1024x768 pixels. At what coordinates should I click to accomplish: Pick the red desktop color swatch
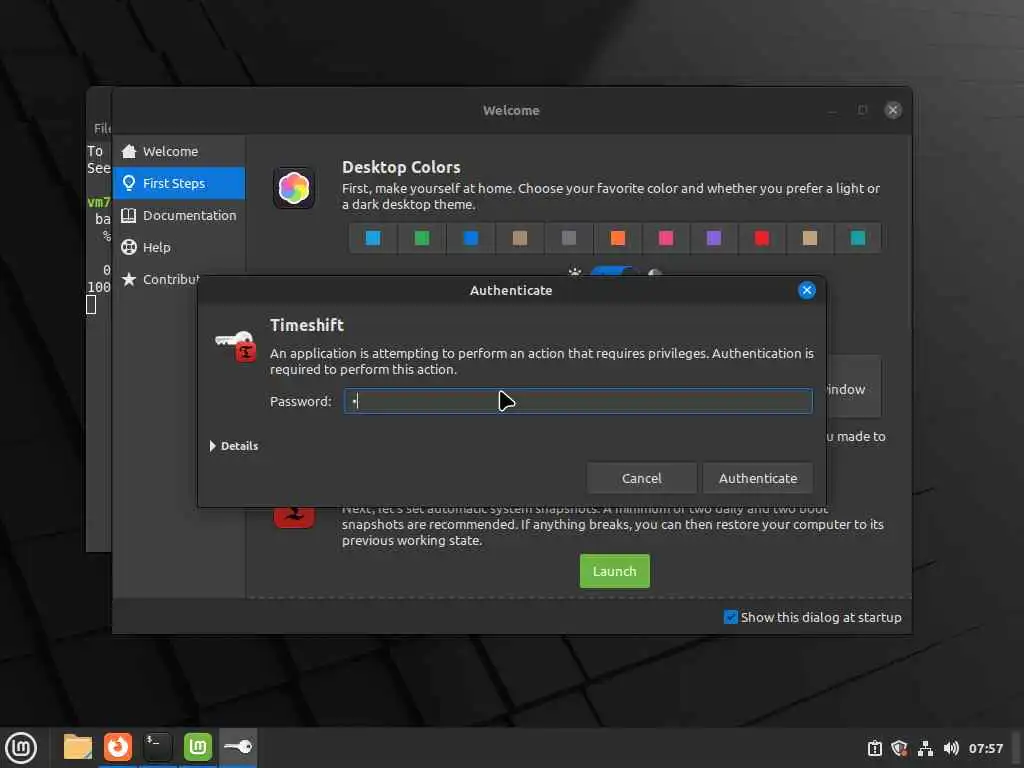(761, 238)
